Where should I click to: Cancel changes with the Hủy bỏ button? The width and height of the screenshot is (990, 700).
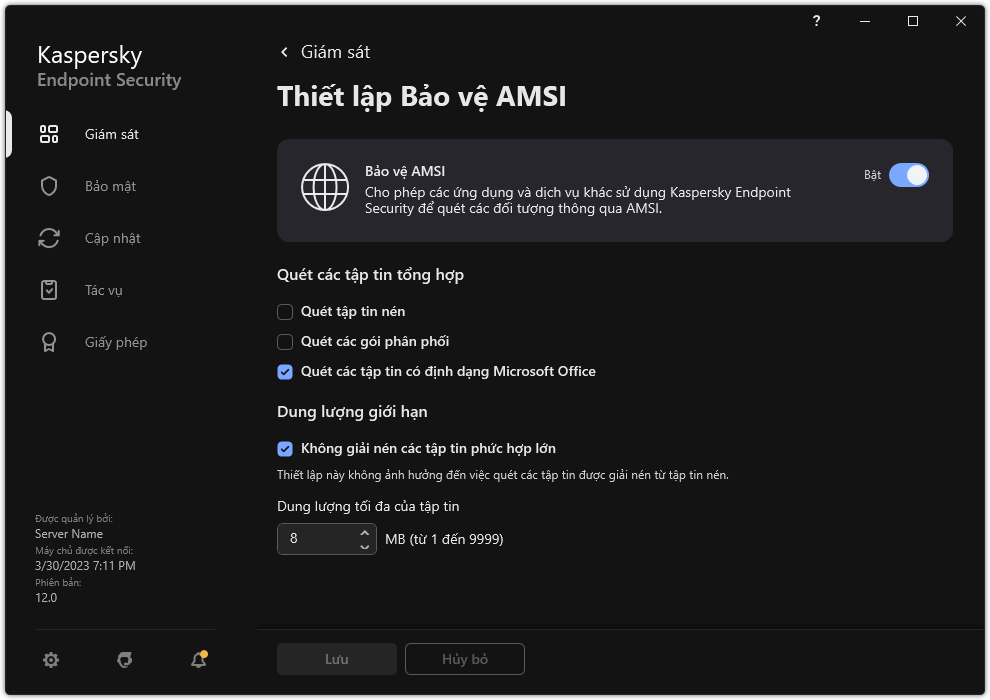point(464,658)
